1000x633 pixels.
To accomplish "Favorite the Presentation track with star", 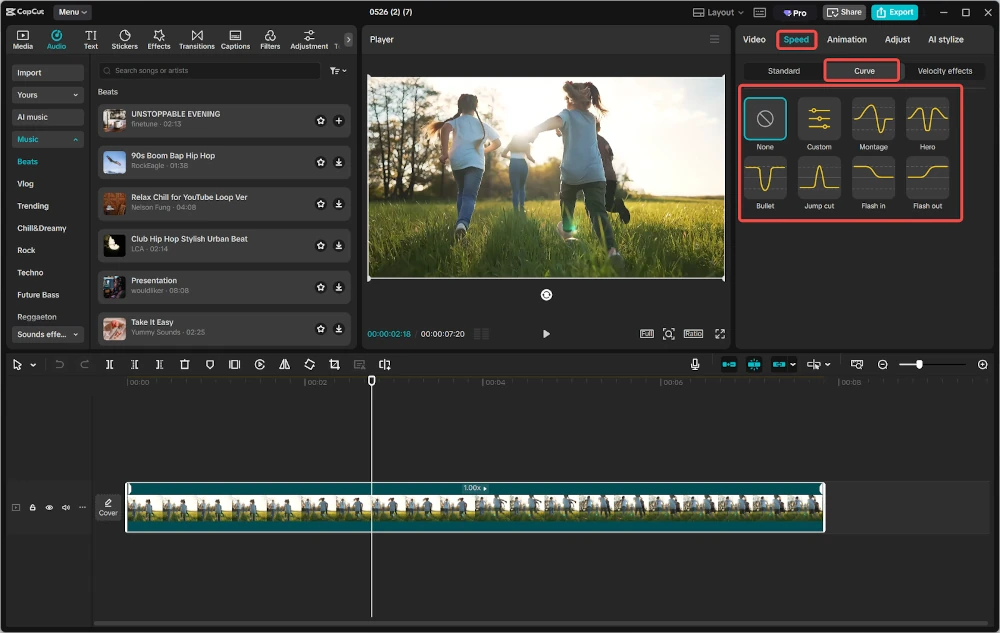I will [x=321, y=287].
